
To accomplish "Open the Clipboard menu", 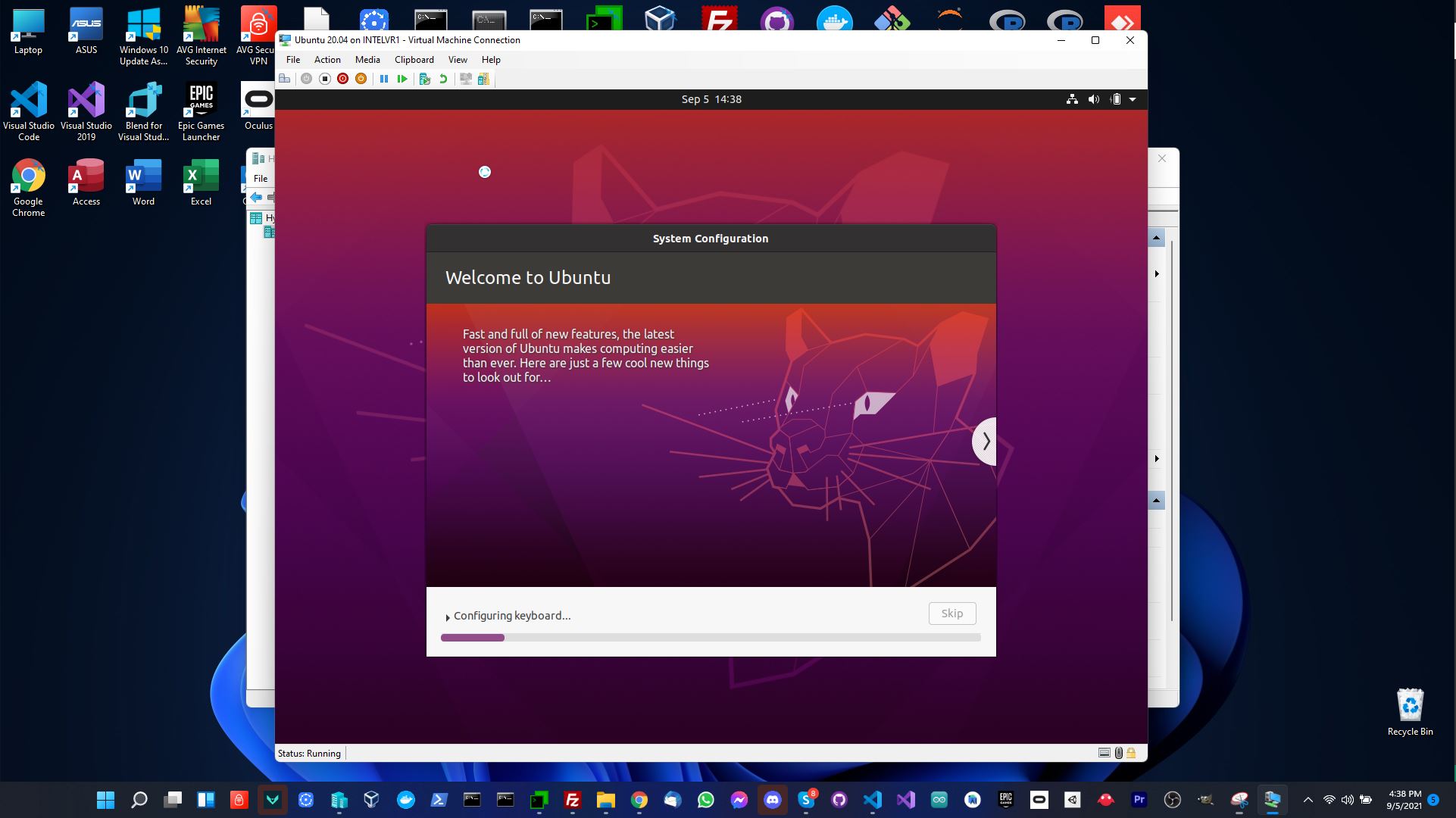I will pyautogui.click(x=414, y=60).
